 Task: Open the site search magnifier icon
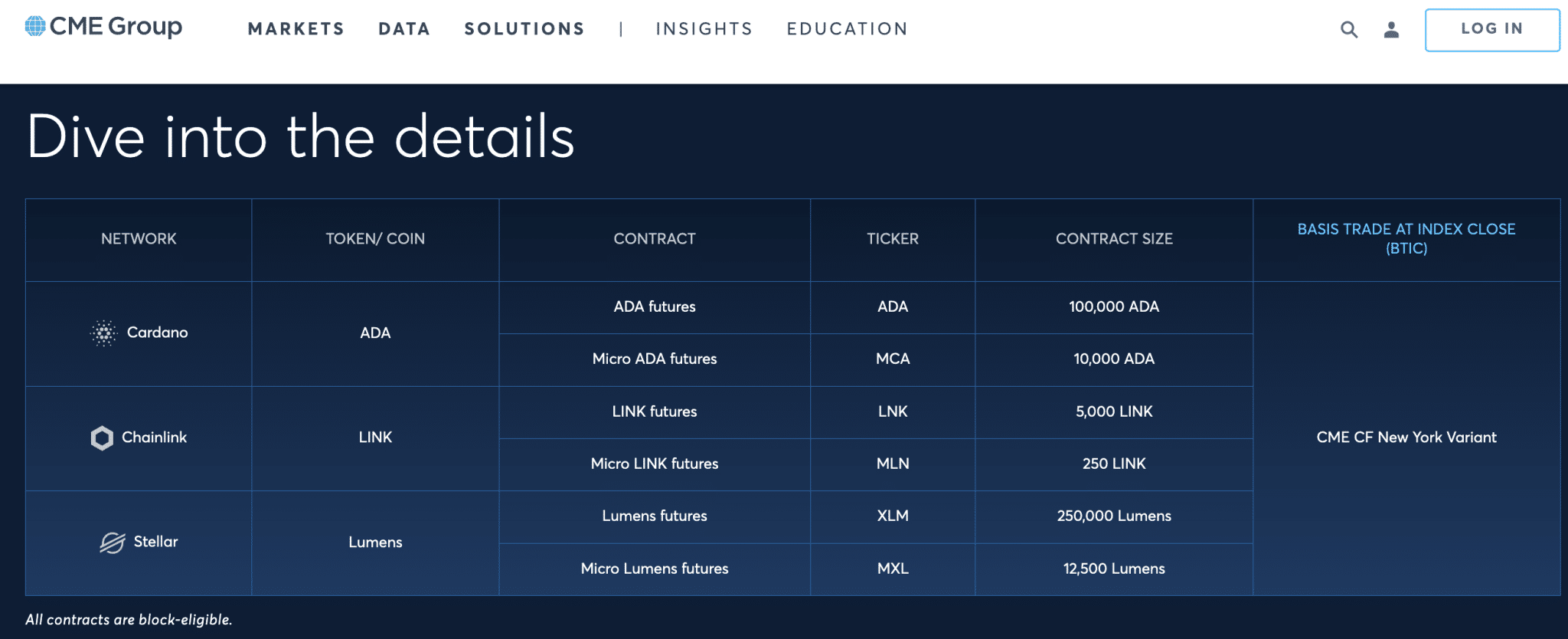click(1349, 30)
